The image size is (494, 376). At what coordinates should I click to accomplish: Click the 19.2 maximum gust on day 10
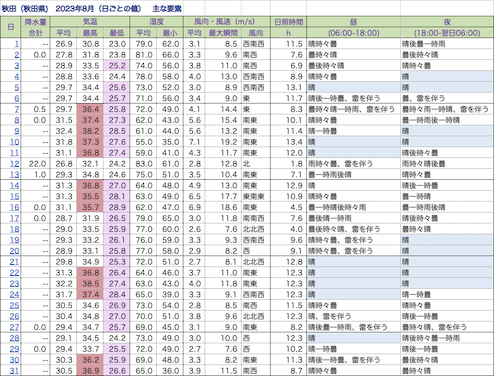(229, 142)
